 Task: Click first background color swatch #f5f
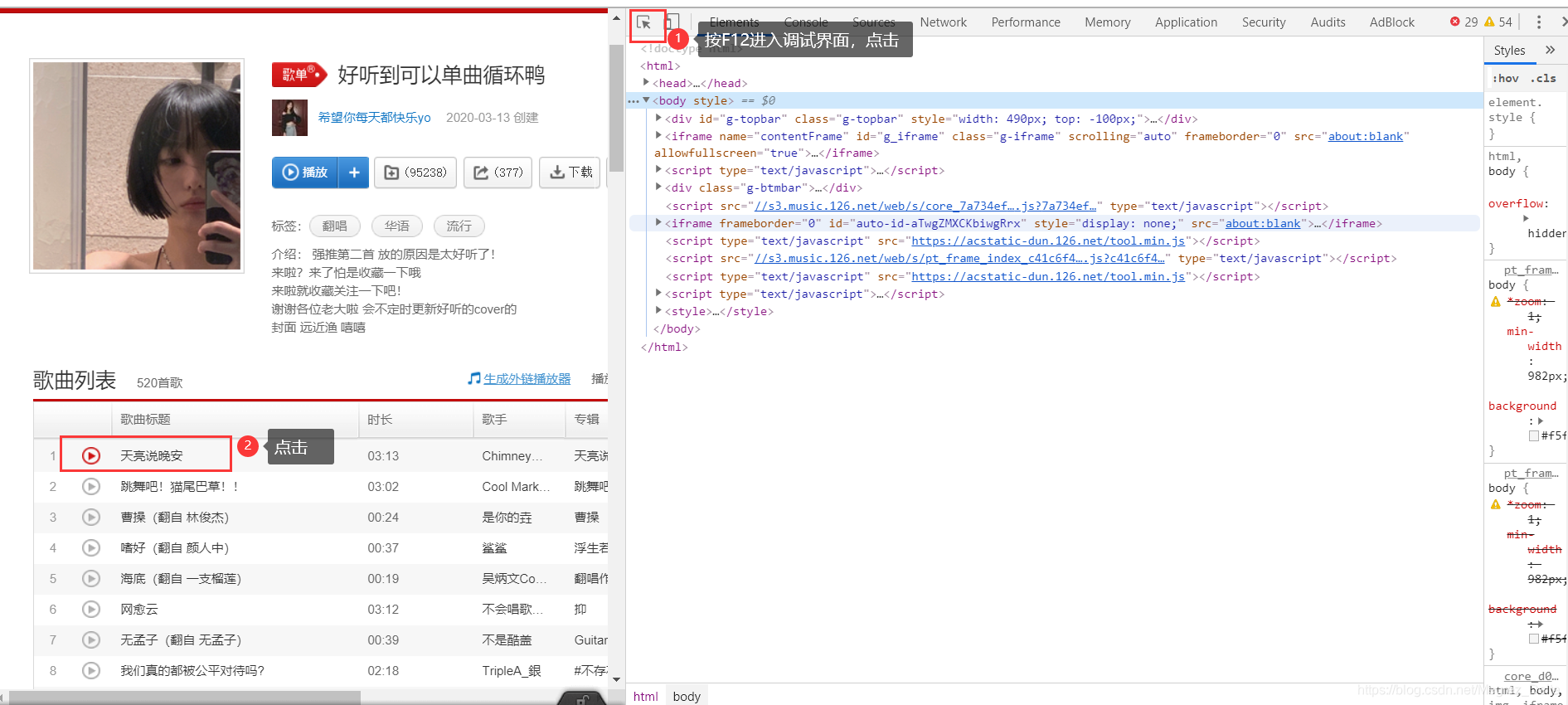(x=1534, y=435)
